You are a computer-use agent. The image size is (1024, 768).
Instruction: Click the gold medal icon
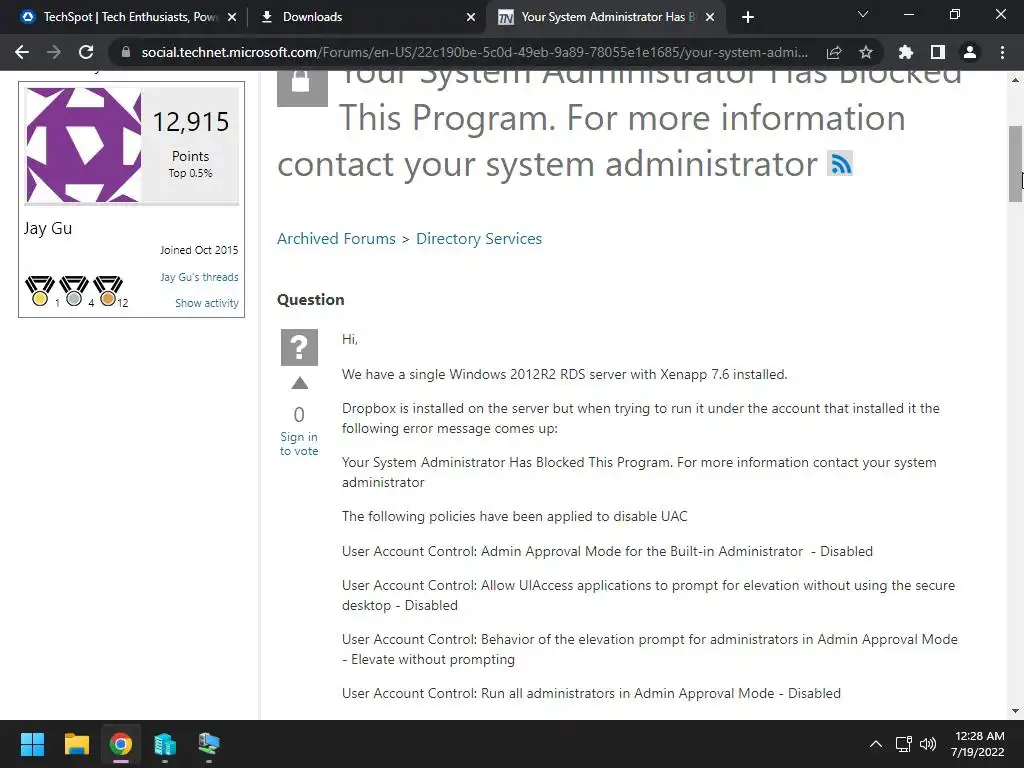click(x=40, y=291)
